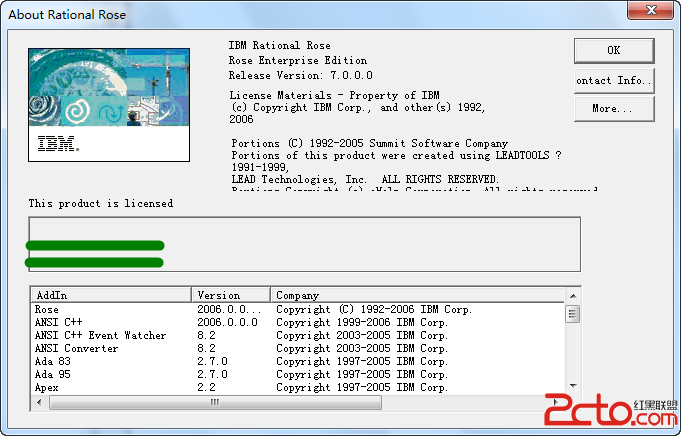Click the More... button
The width and height of the screenshot is (681, 436).
[614, 109]
